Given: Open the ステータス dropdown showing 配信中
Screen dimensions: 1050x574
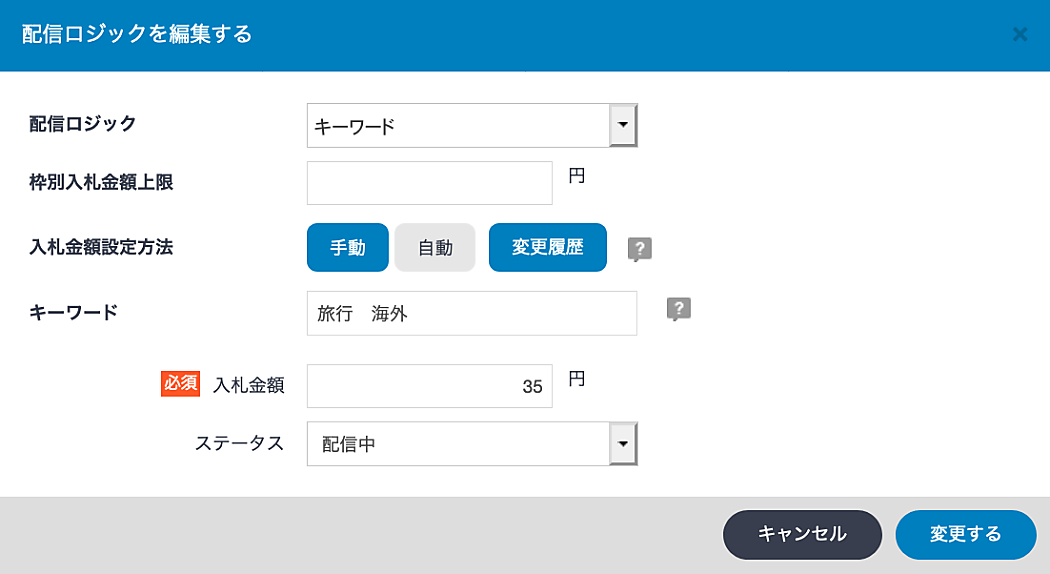Looking at the screenshot, I should click(x=458, y=444).
